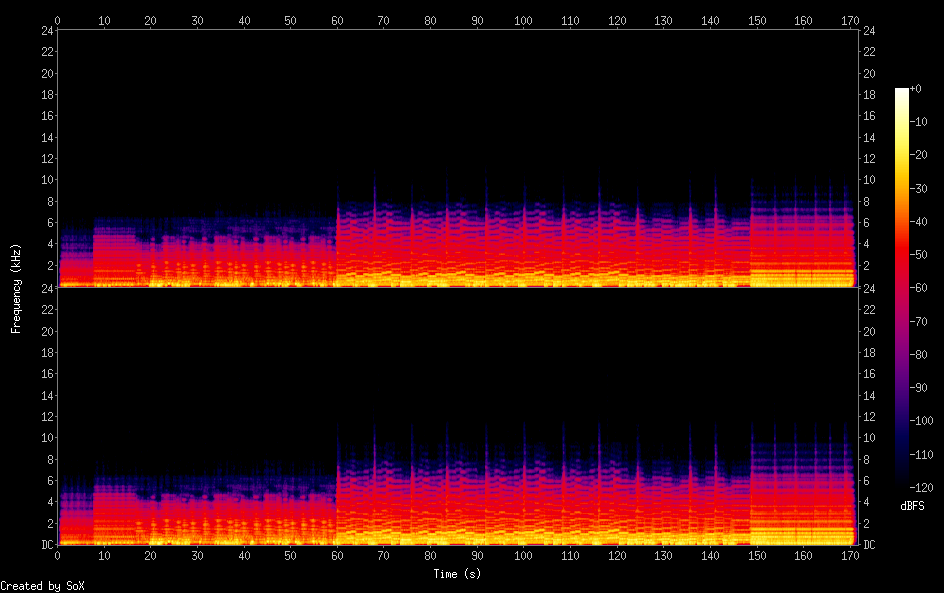Click the "dBFS" label under the color scale
This screenshot has height=593, width=944.
(x=912, y=507)
